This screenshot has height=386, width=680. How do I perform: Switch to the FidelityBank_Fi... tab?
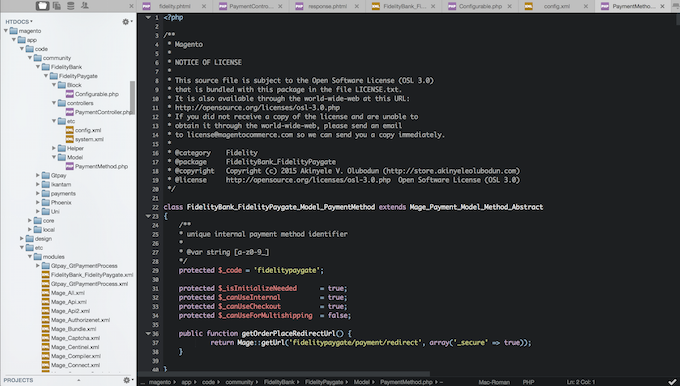click(x=404, y=6)
